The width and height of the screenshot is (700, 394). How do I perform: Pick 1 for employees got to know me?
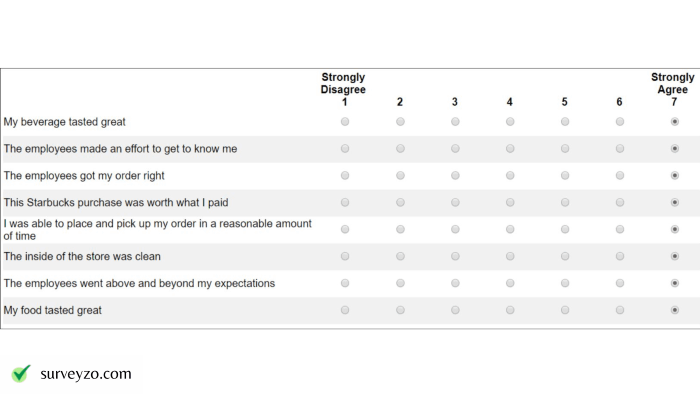point(345,149)
